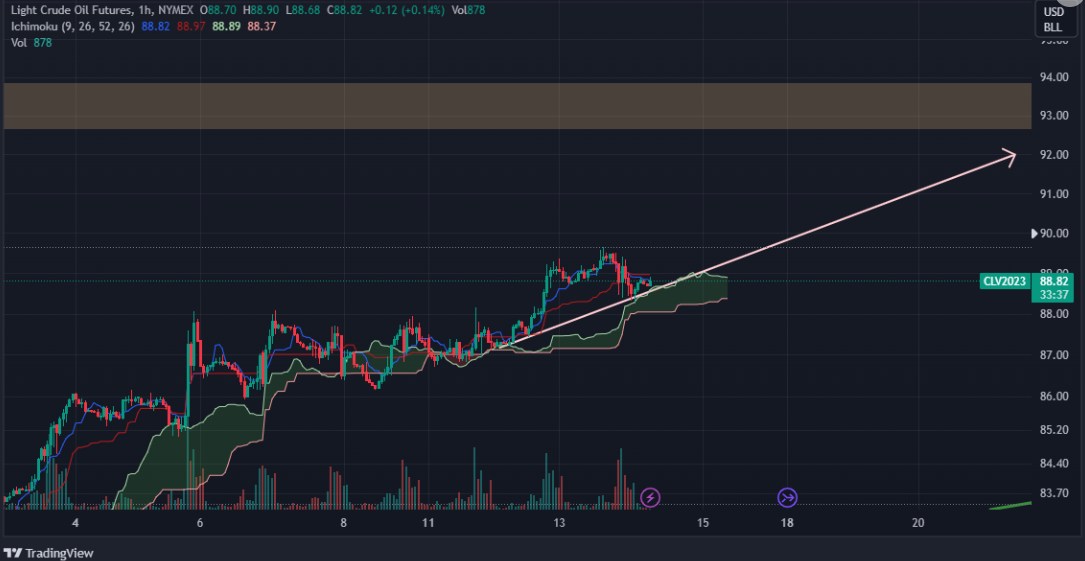
Task: Click the 33:37 bar countdown timer
Action: (1051, 295)
